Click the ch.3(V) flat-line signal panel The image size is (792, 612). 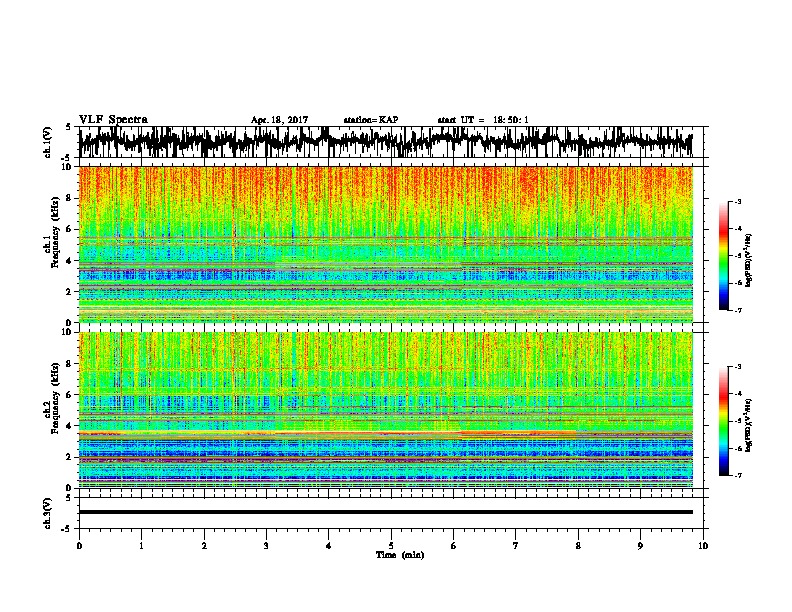(393, 513)
